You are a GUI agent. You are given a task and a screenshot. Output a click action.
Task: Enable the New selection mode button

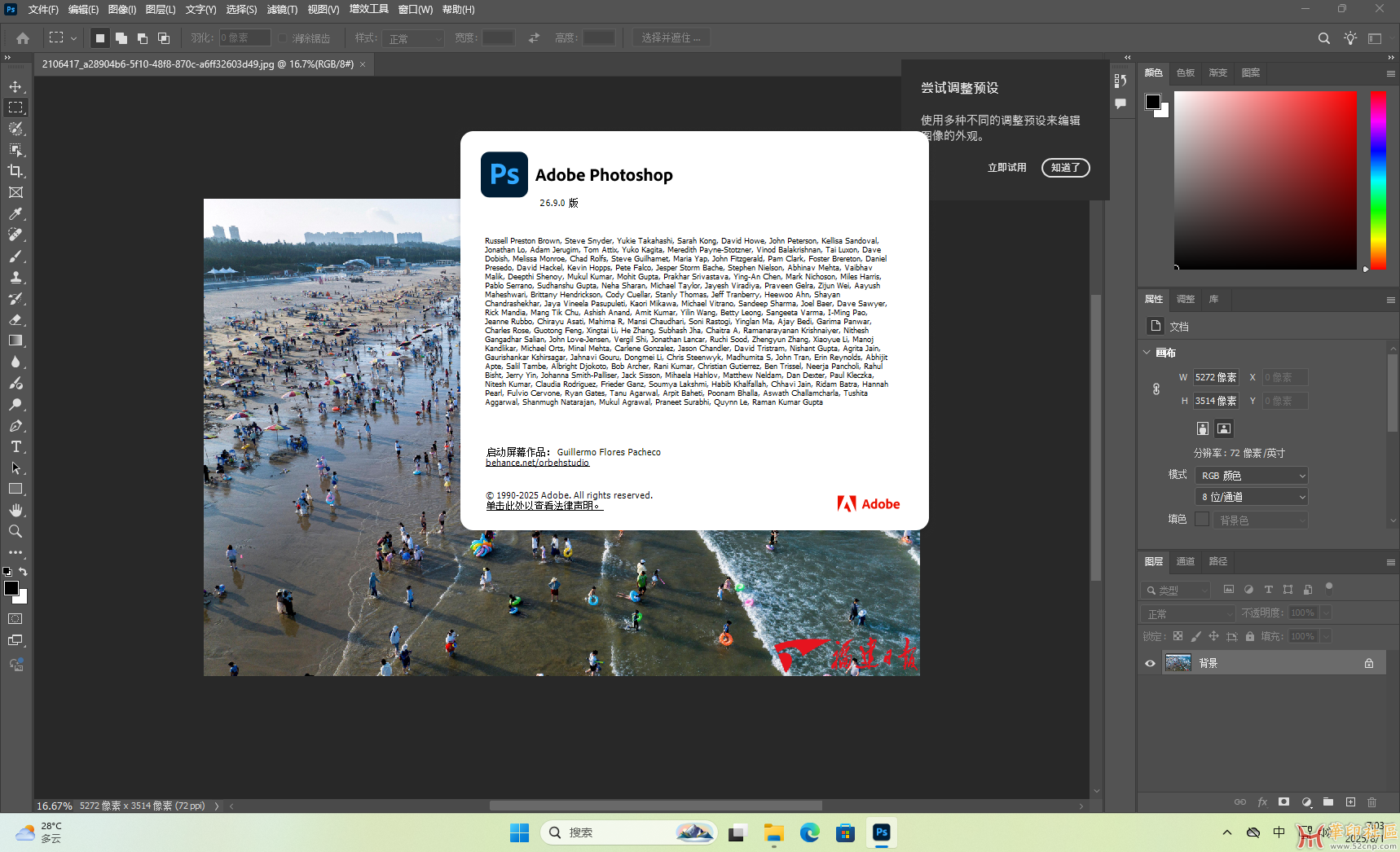tap(100, 38)
